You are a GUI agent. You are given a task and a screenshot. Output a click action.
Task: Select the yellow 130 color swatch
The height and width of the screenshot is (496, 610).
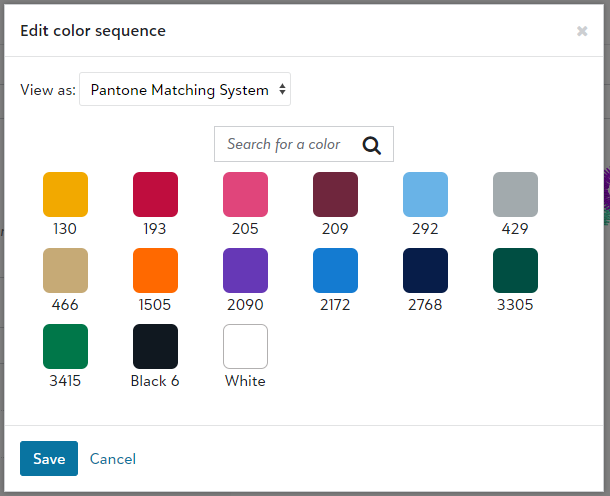point(65,195)
